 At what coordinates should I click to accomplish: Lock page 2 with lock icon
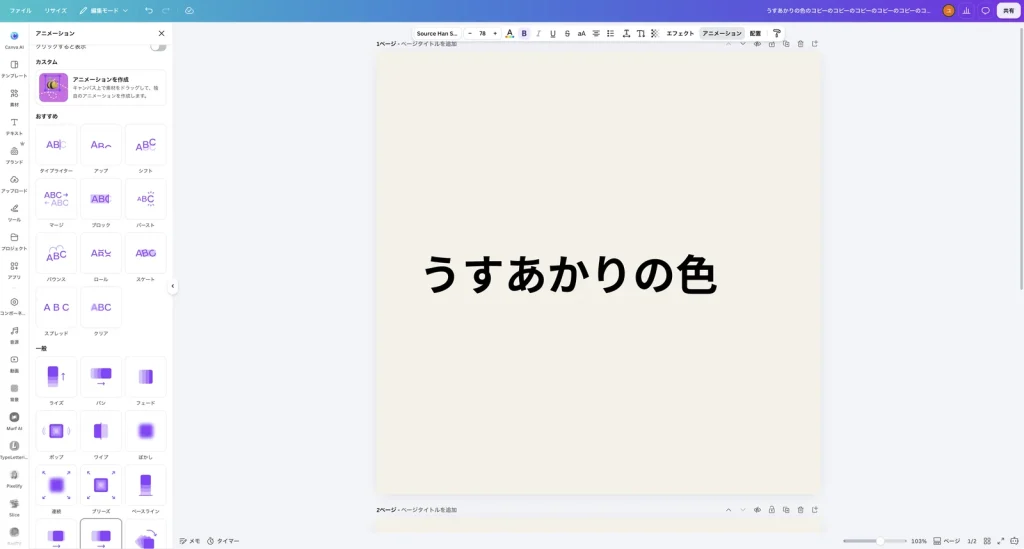click(x=771, y=510)
